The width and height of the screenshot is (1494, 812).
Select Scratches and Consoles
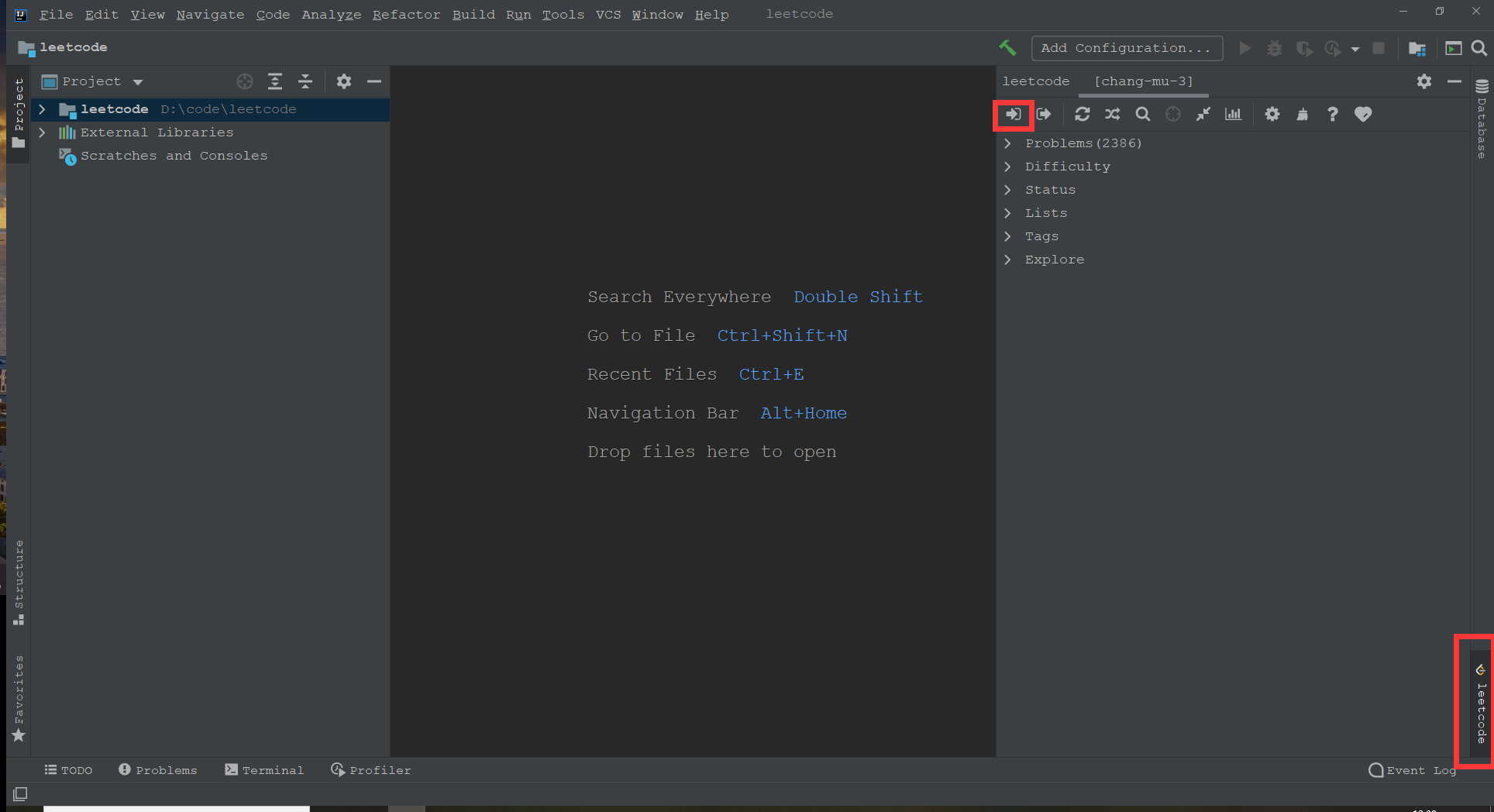pyautogui.click(x=174, y=156)
